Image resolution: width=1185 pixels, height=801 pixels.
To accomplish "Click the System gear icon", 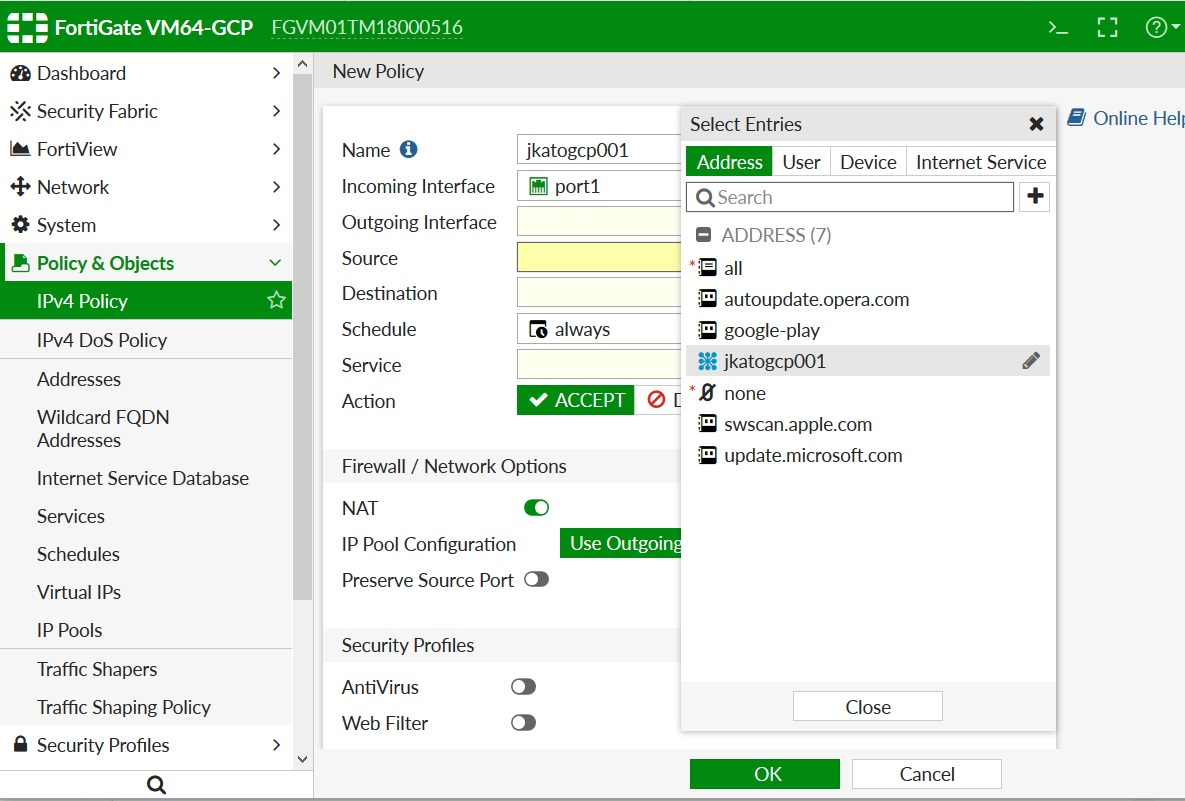I will [20, 224].
